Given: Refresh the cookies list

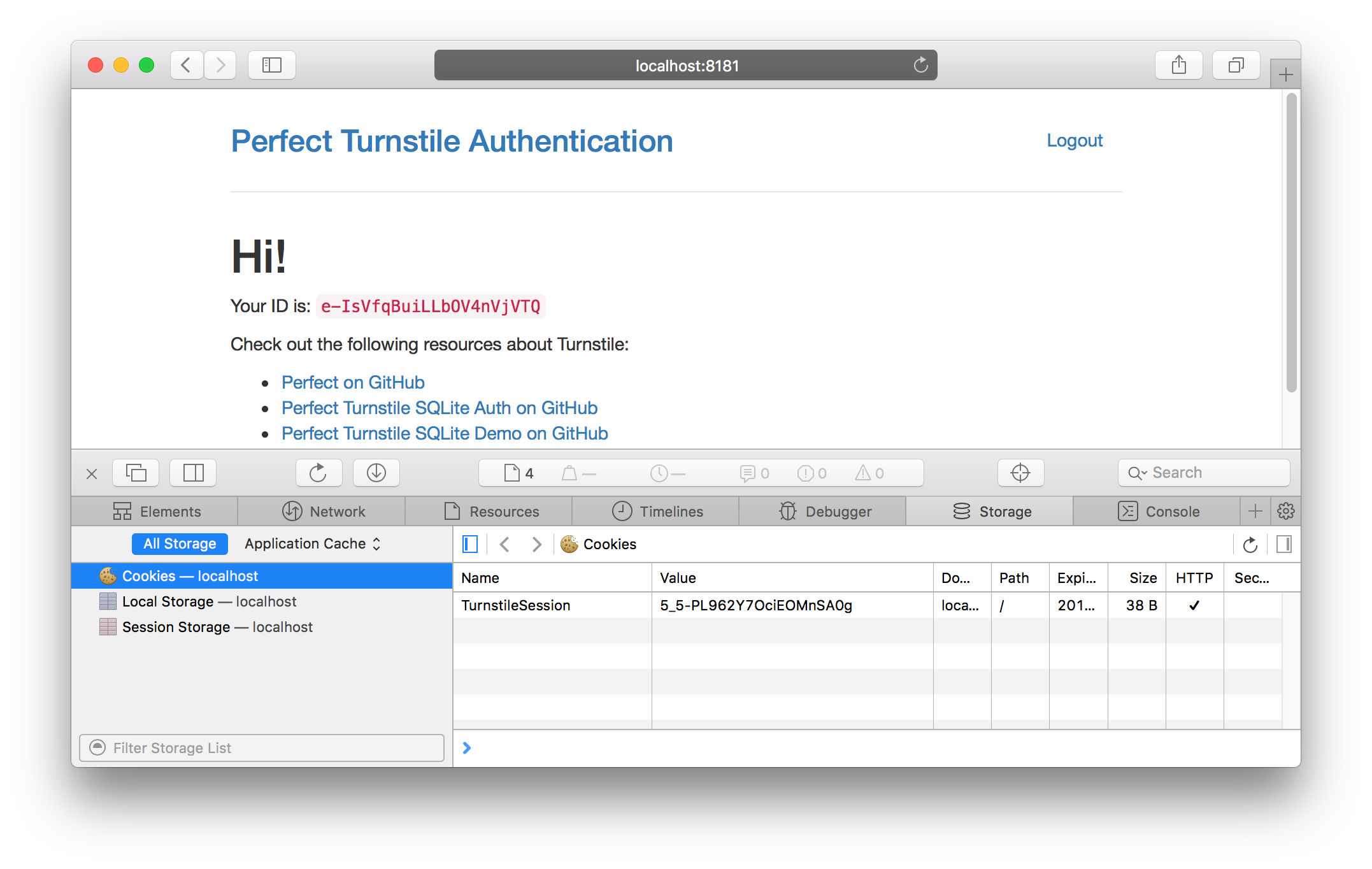Looking at the screenshot, I should pyautogui.click(x=1250, y=545).
